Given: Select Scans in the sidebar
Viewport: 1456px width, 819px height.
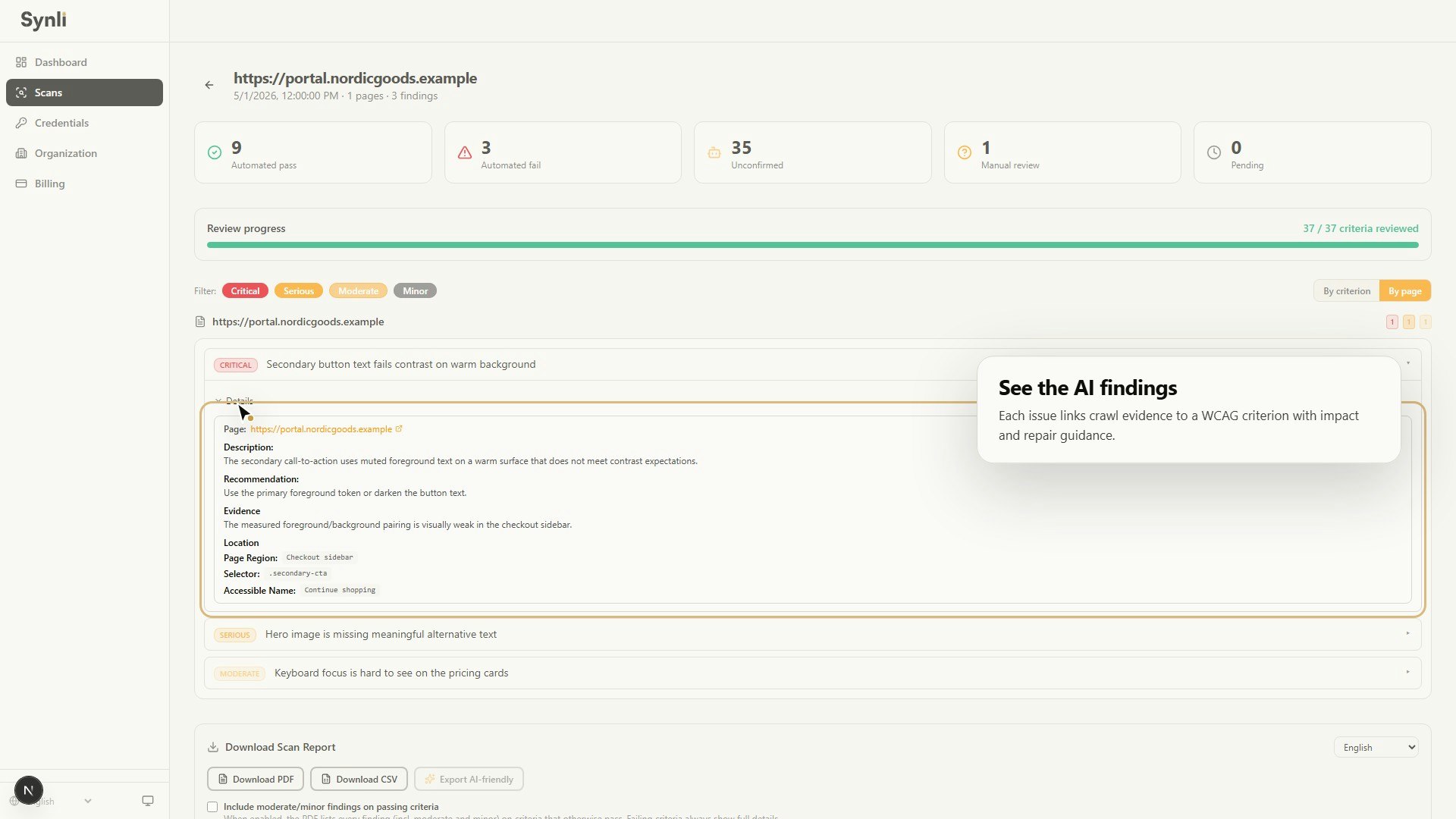Looking at the screenshot, I should click(x=84, y=93).
